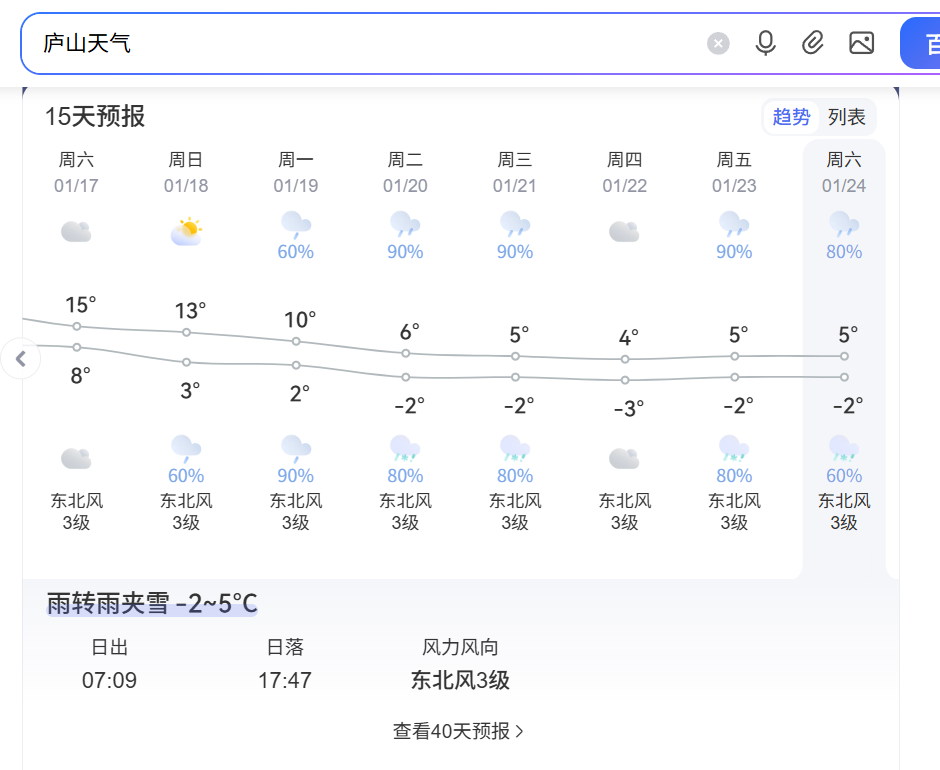Select the 周六 01/24 forecast column
The image size is (940, 770).
coord(844,172)
